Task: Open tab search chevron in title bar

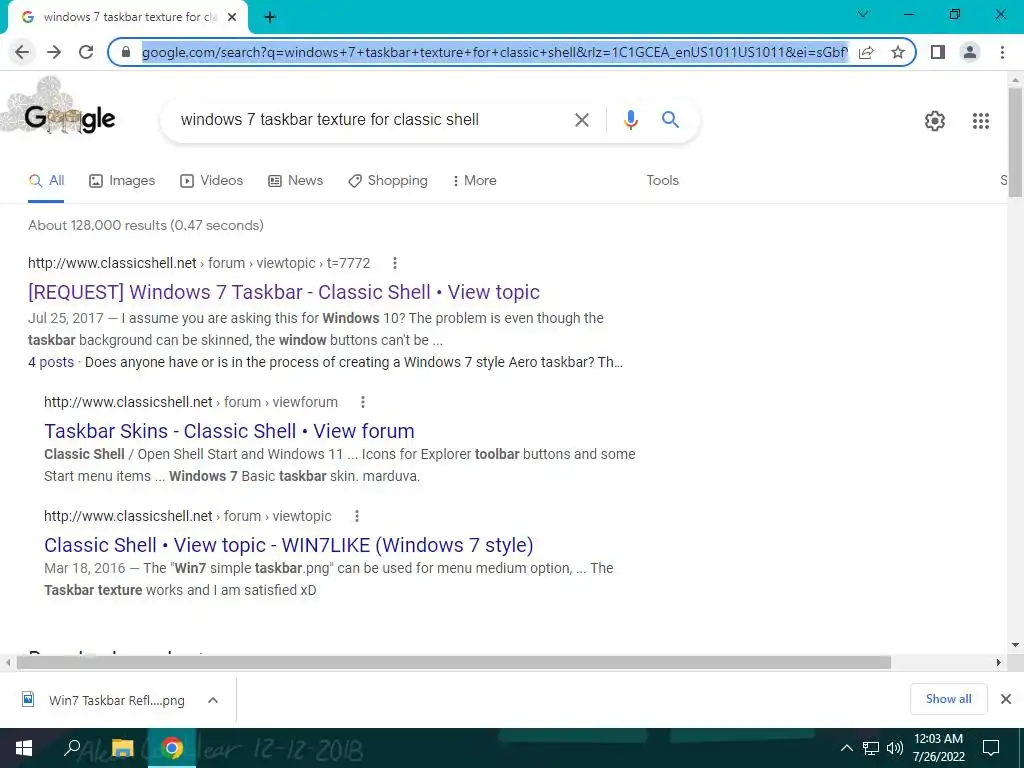Action: (863, 14)
